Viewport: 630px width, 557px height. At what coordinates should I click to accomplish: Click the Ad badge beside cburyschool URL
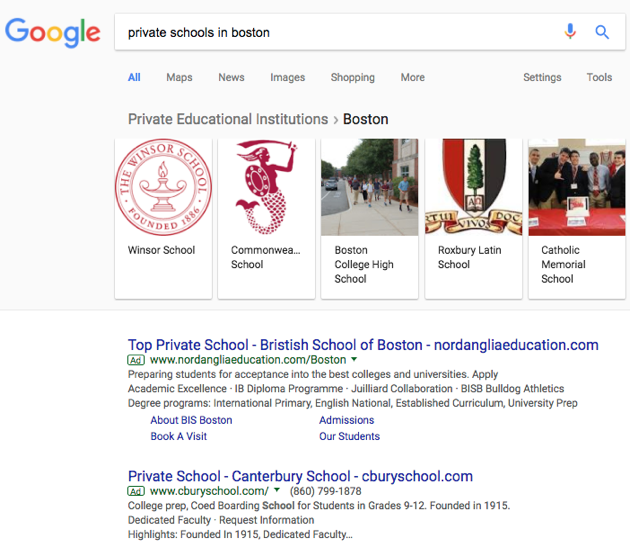136,491
